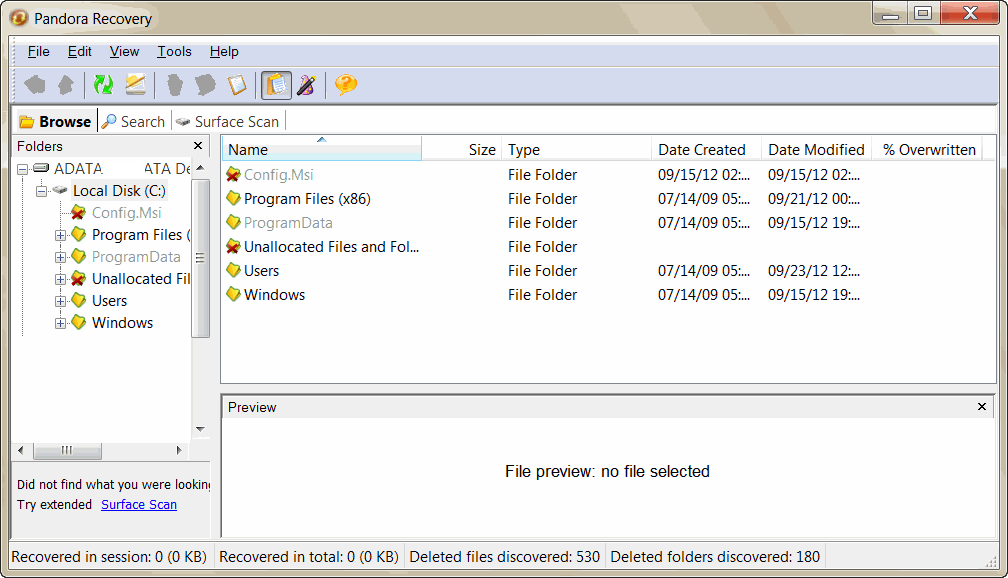The image size is (1008, 578).
Task: Click the folder tree scroll-left arrow
Action: coord(21,451)
